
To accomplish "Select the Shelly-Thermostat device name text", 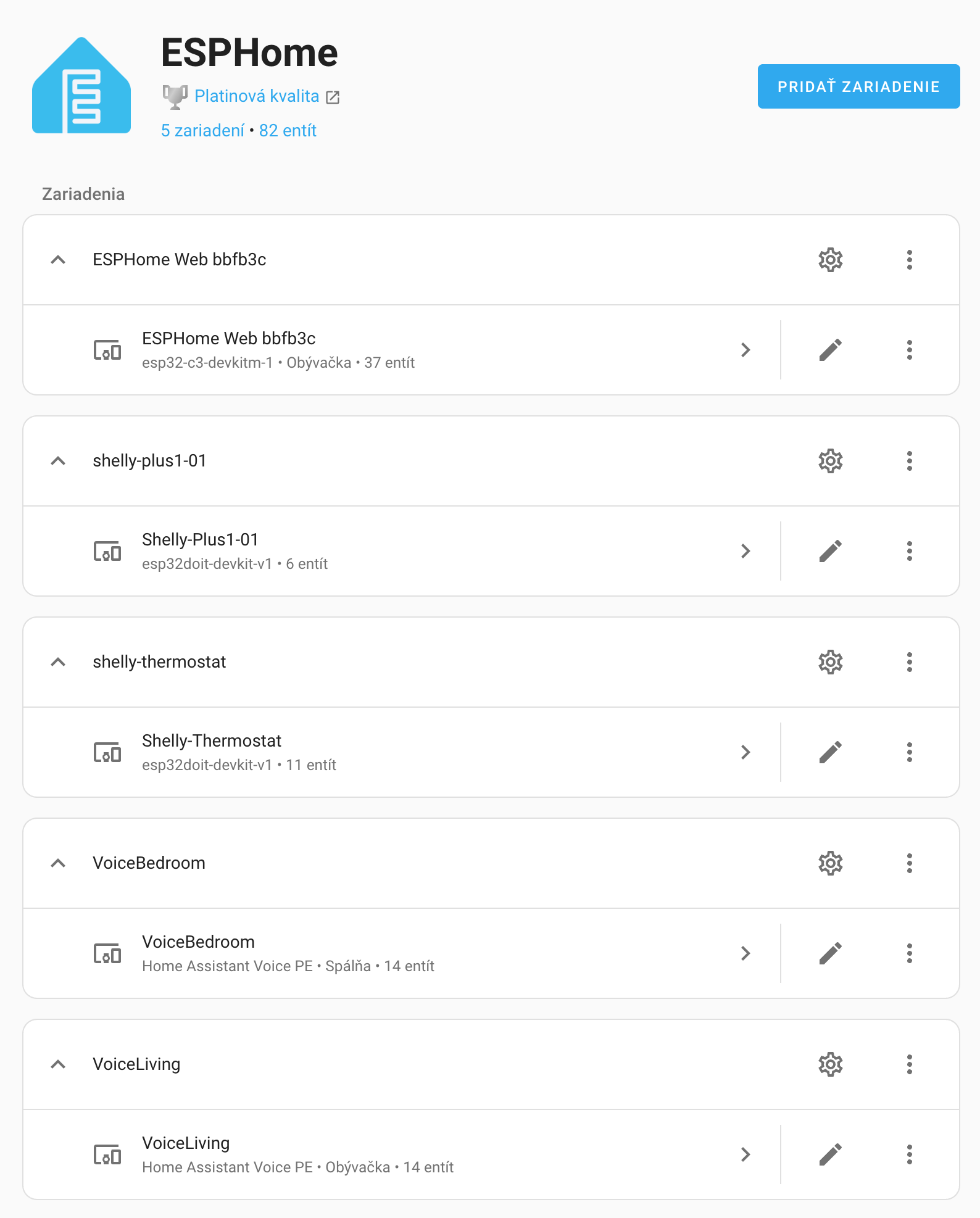I will 212,741.
